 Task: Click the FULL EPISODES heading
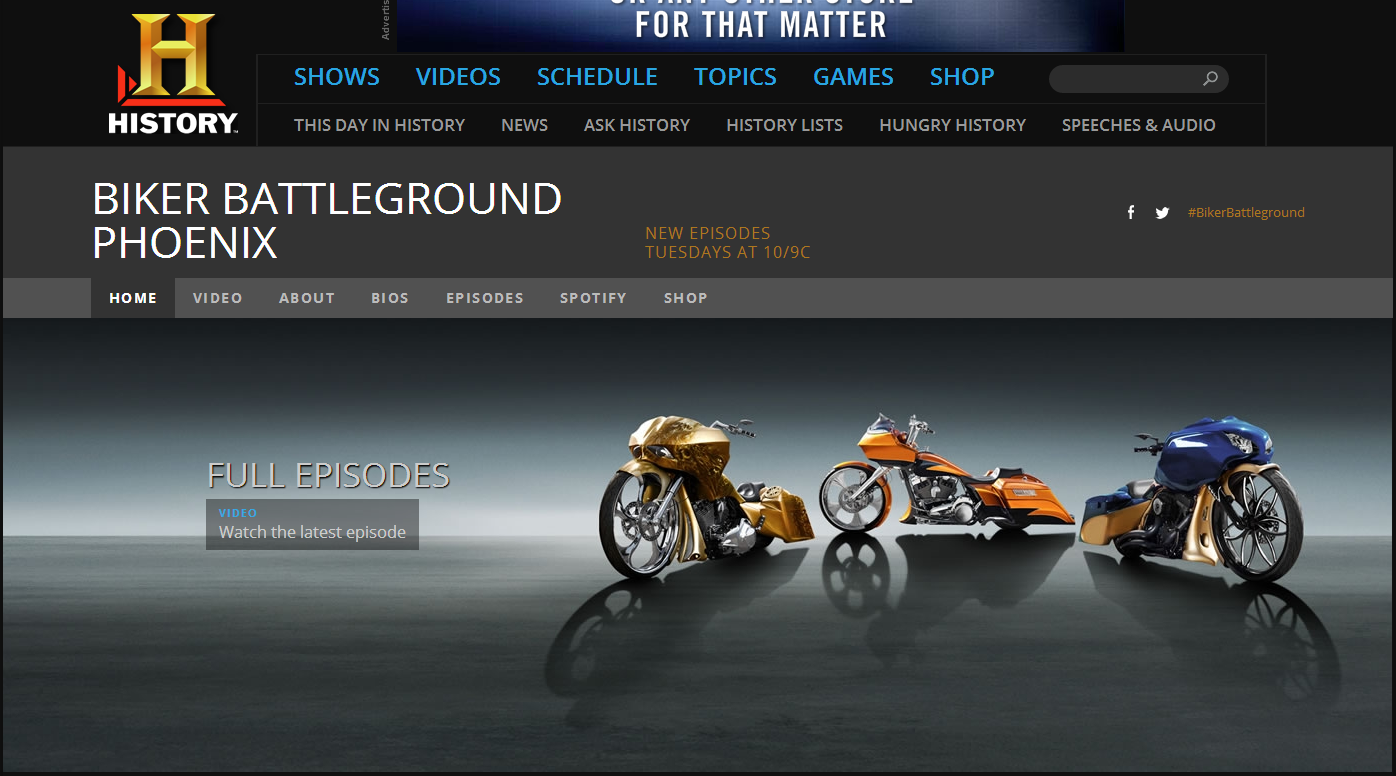328,475
